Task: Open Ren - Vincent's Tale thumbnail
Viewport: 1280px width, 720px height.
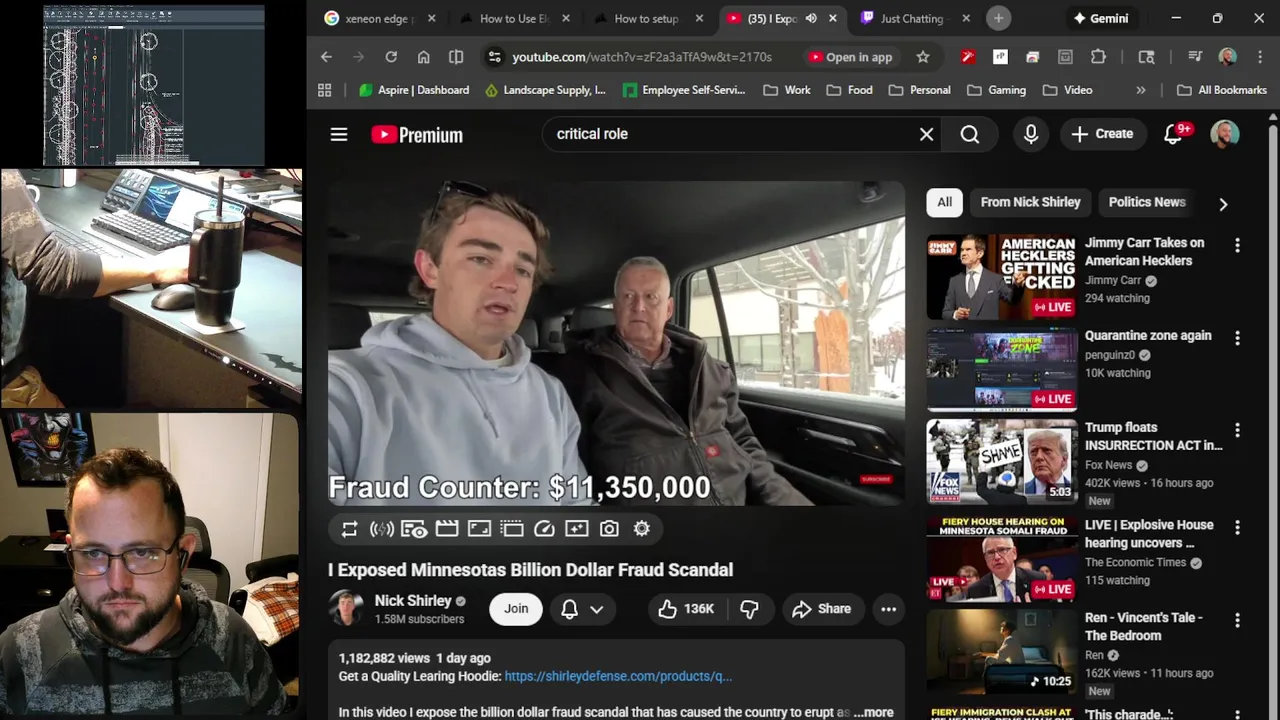Action: click(1001, 652)
